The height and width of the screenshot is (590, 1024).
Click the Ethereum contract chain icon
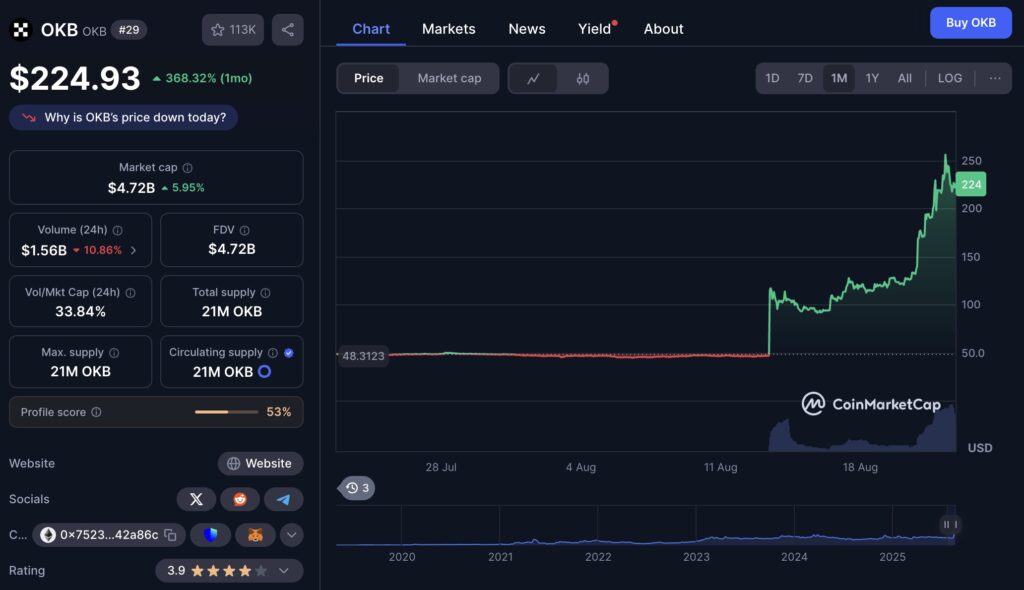coord(48,535)
